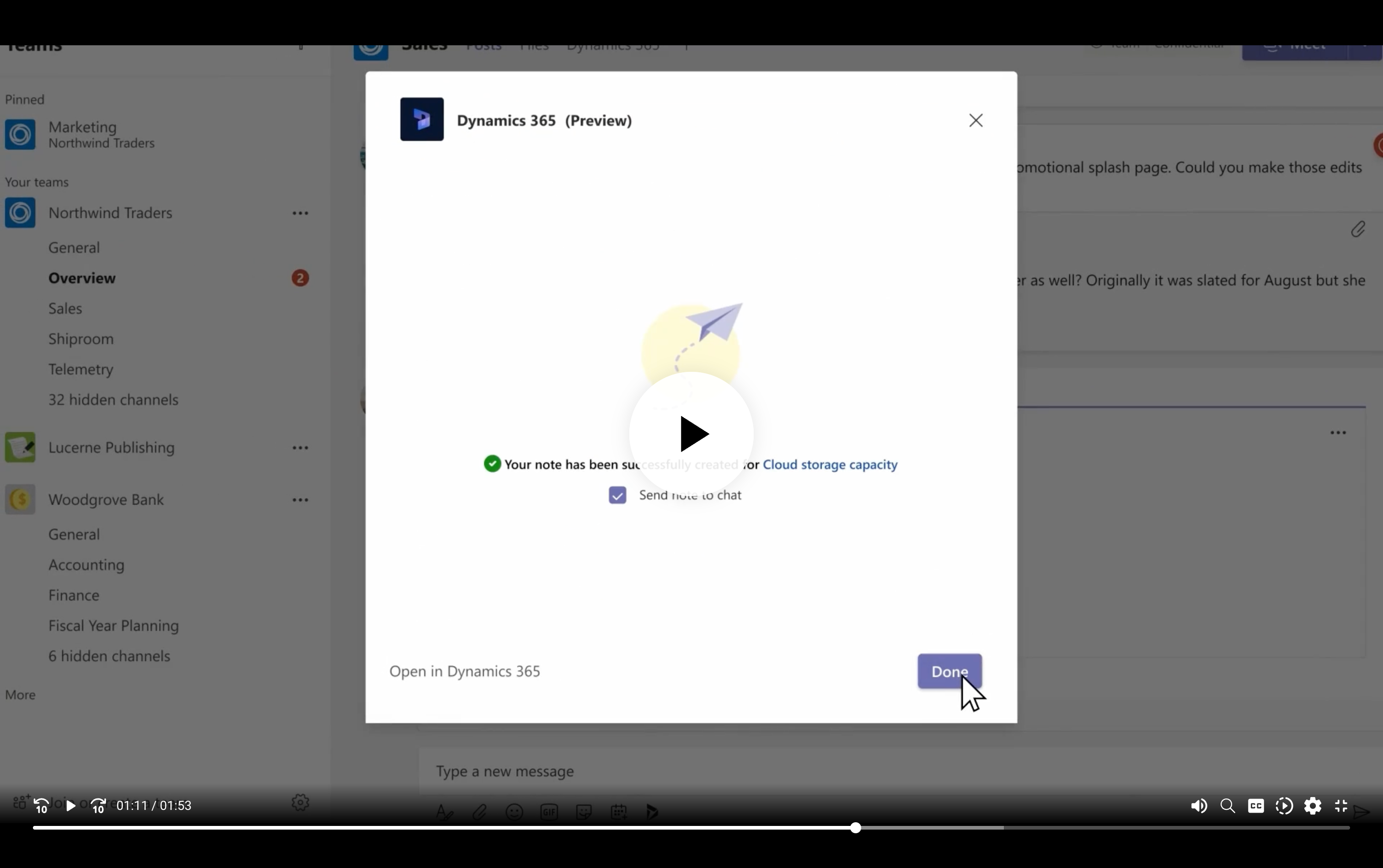Viewport: 1383px width, 868px height.
Task: Click the Done button
Action: coord(949,671)
